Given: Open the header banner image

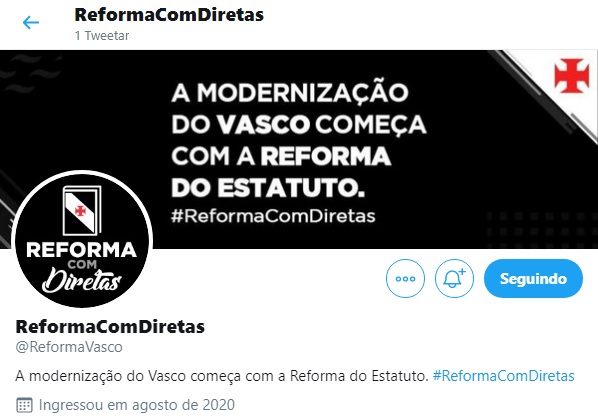Looking at the screenshot, I should coord(299,149).
